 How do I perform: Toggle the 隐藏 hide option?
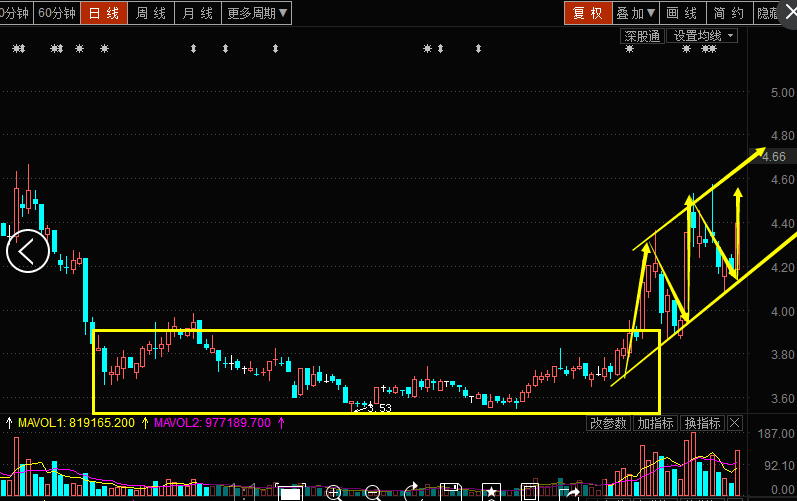pyautogui.click(x=768, y=13)
